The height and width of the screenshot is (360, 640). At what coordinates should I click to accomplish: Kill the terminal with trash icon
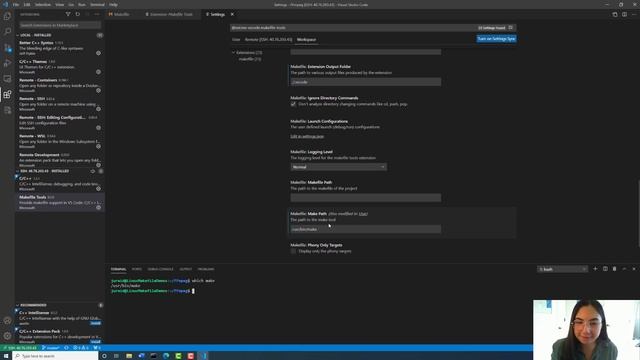[x=614, y=269]
